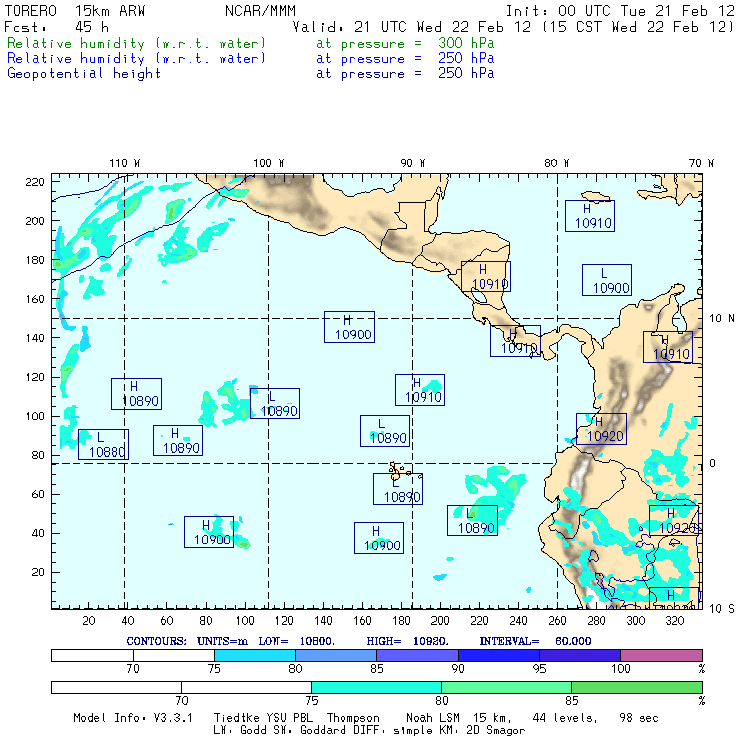The height and width of the screenshot is (740, 740).
Task: Pick the dark blue 95-100 humidity swatch
Action: tap(580, 655)
